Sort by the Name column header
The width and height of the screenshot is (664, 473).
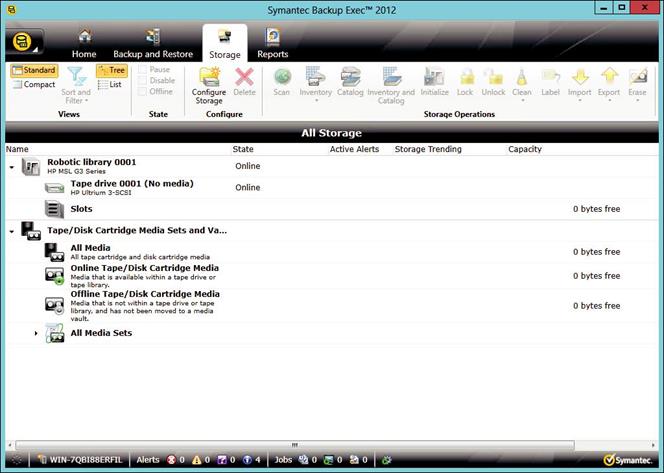17,149
